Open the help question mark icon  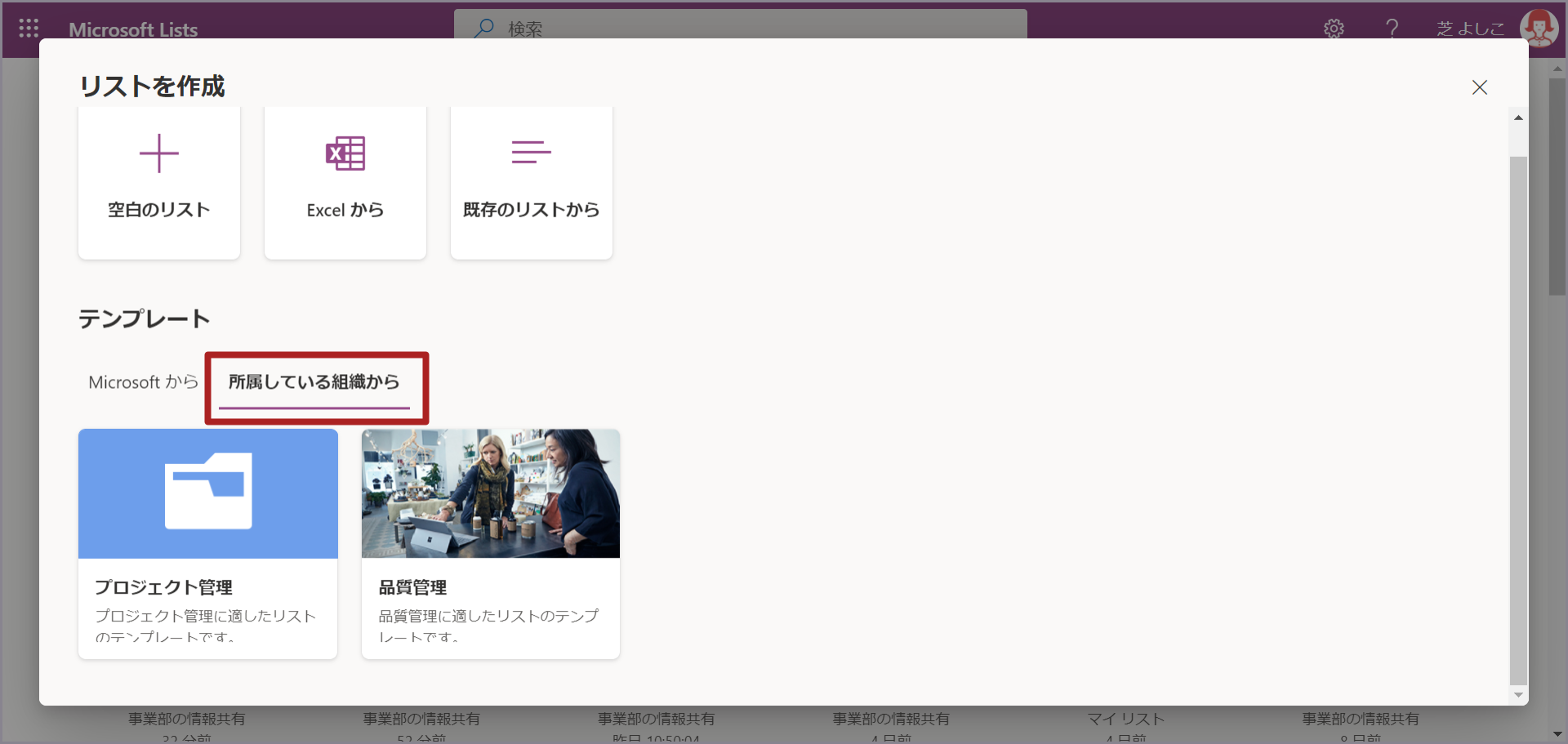(1392, 29)
